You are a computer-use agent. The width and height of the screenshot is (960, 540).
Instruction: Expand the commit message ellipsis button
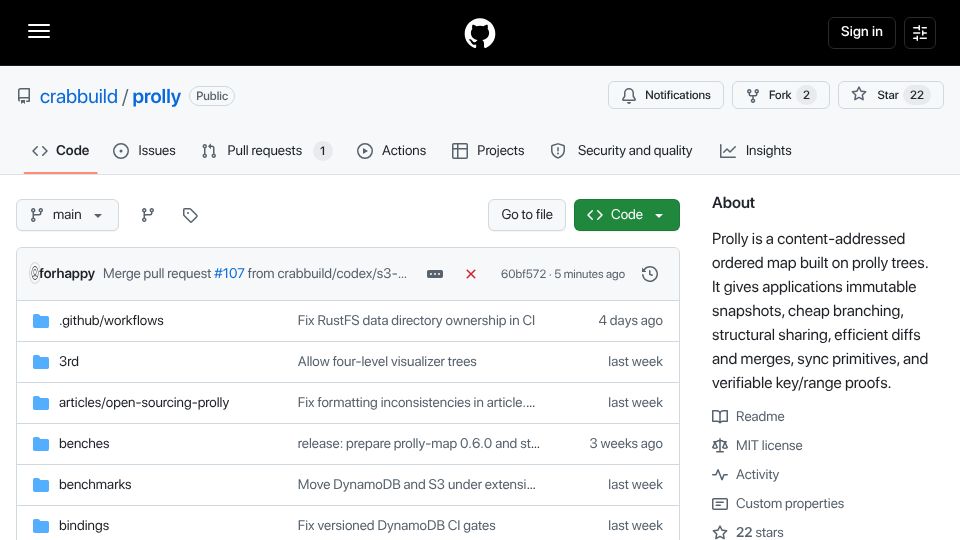pyautogui.click(x=435, y=274)
